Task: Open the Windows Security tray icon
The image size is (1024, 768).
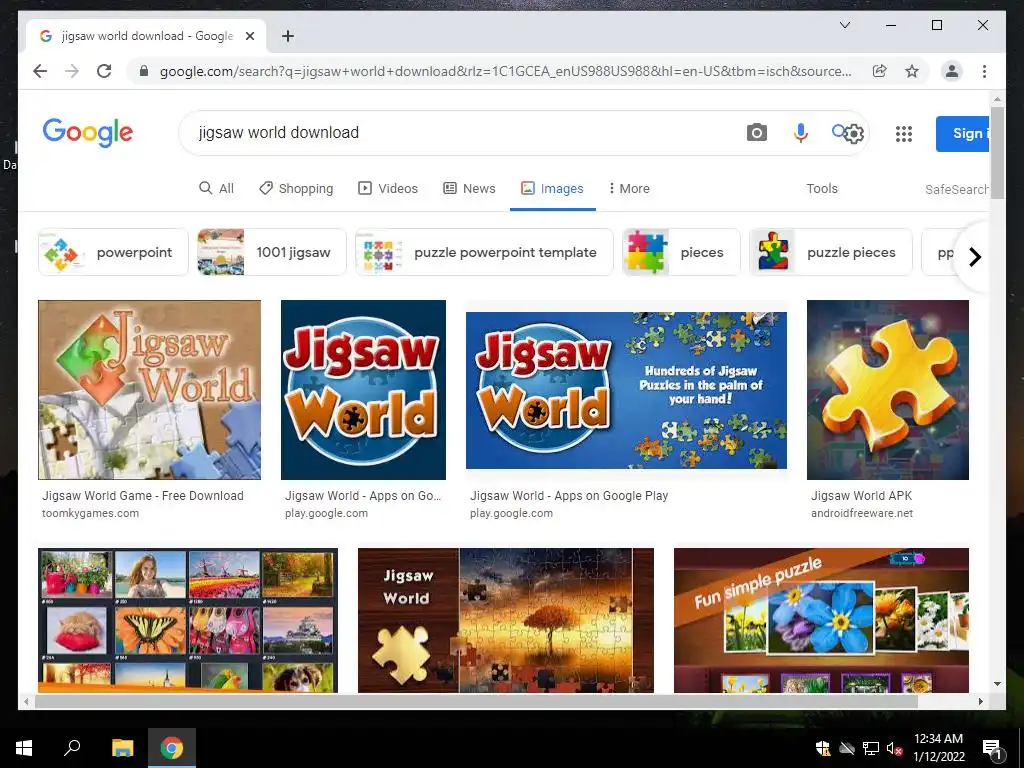Action: click(x=823, y=748)
